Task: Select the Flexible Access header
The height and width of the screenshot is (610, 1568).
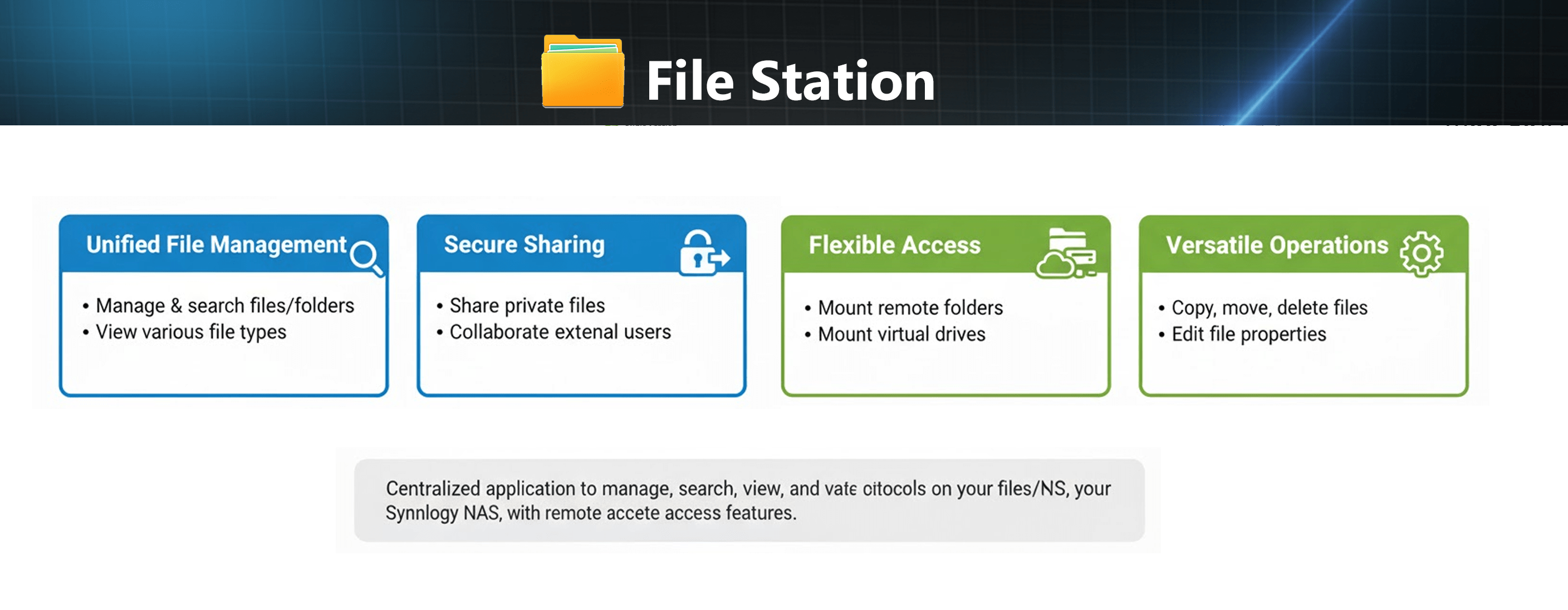Action: click(894, 245)
